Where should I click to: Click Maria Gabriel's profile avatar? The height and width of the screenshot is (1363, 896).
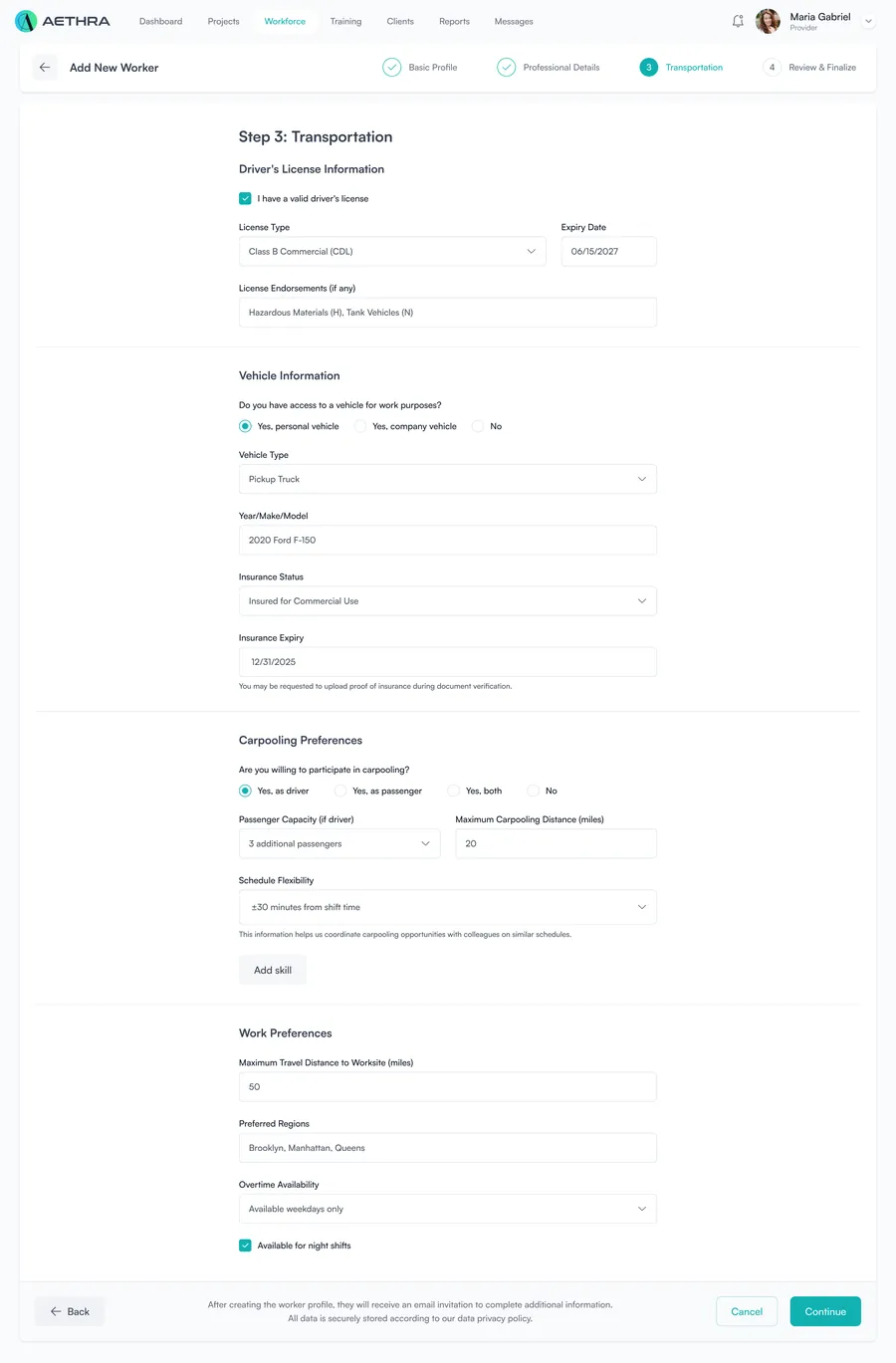pyautogui.click(x=768, y=21)
